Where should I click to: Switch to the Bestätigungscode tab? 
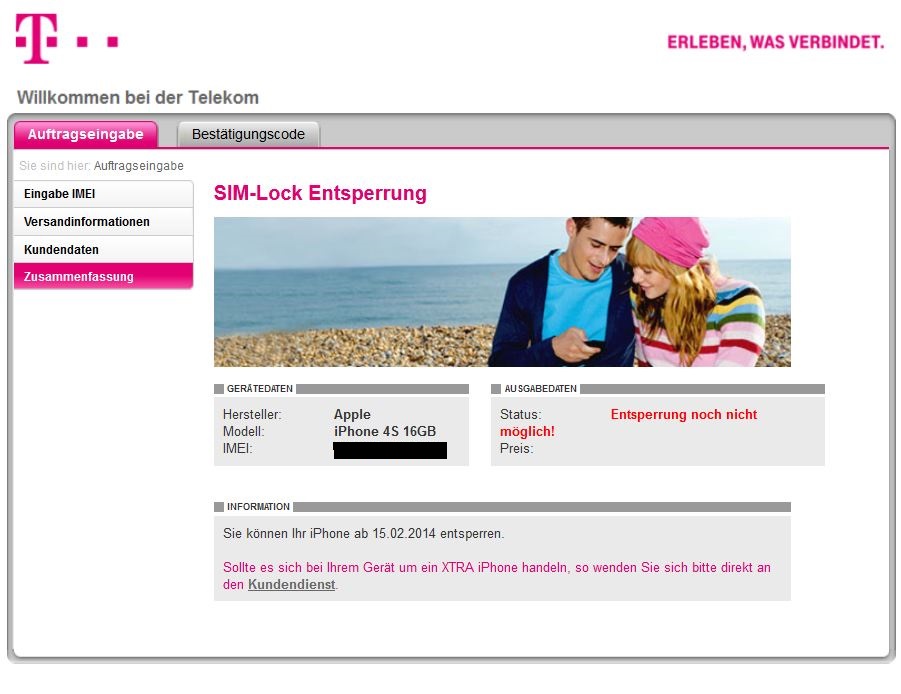click(x=248, y=134)
